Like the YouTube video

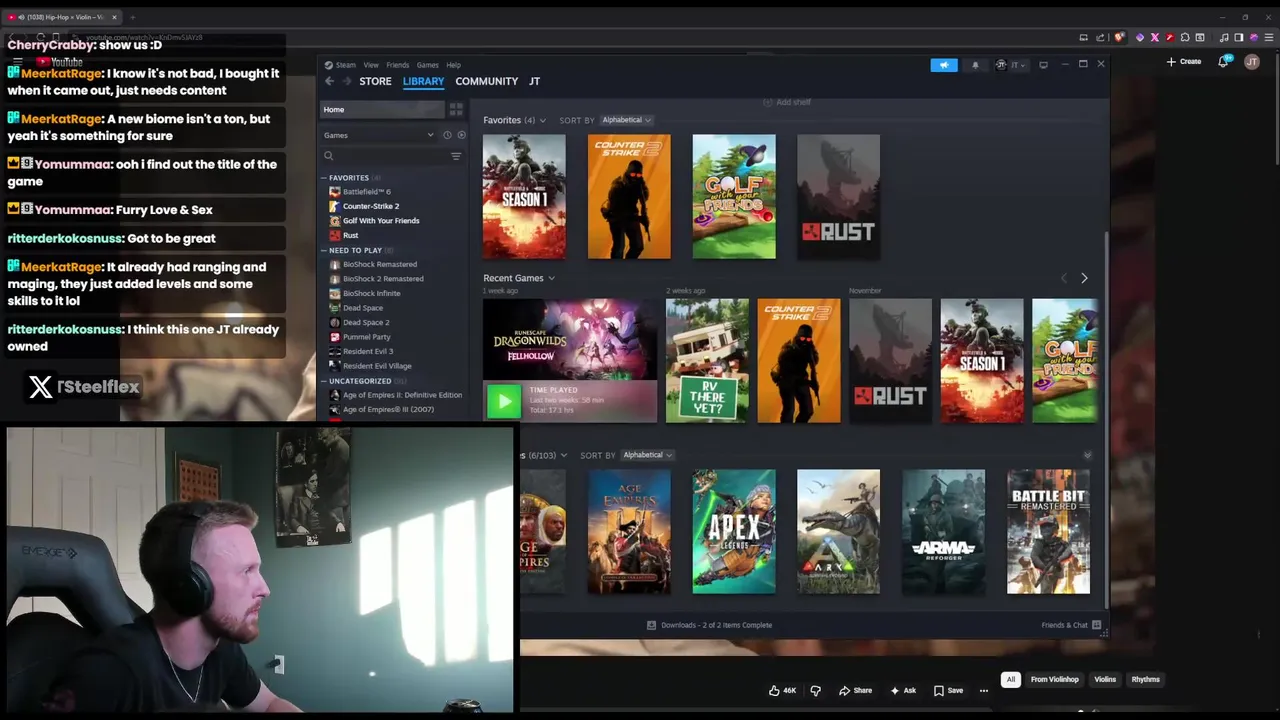pyautogui.click(x=781, y=690)
